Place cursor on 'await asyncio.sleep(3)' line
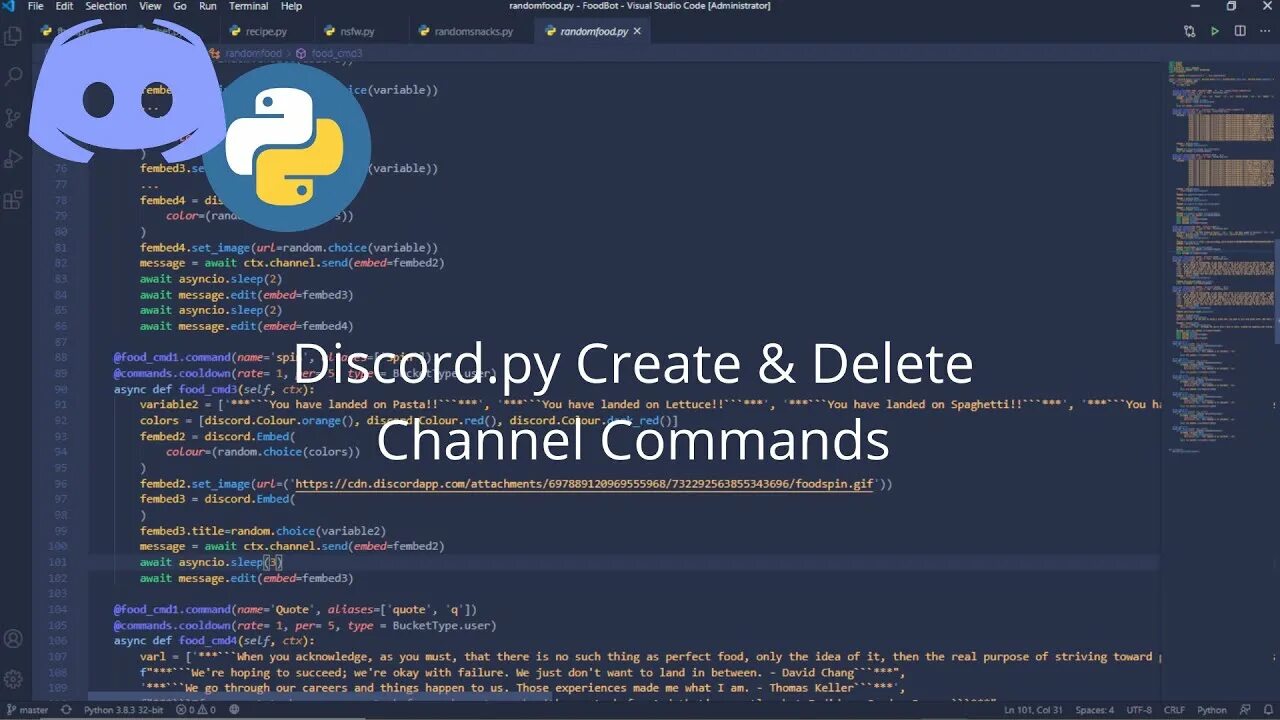This screenshot has height=720, width=1280. [x=211, y=562]
